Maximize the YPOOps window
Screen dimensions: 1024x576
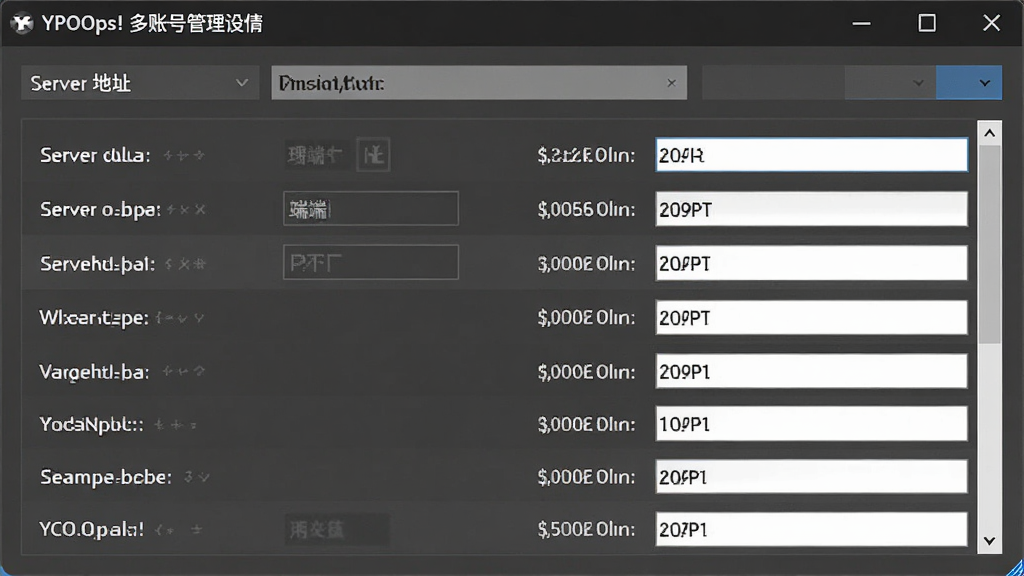point(927,24)
